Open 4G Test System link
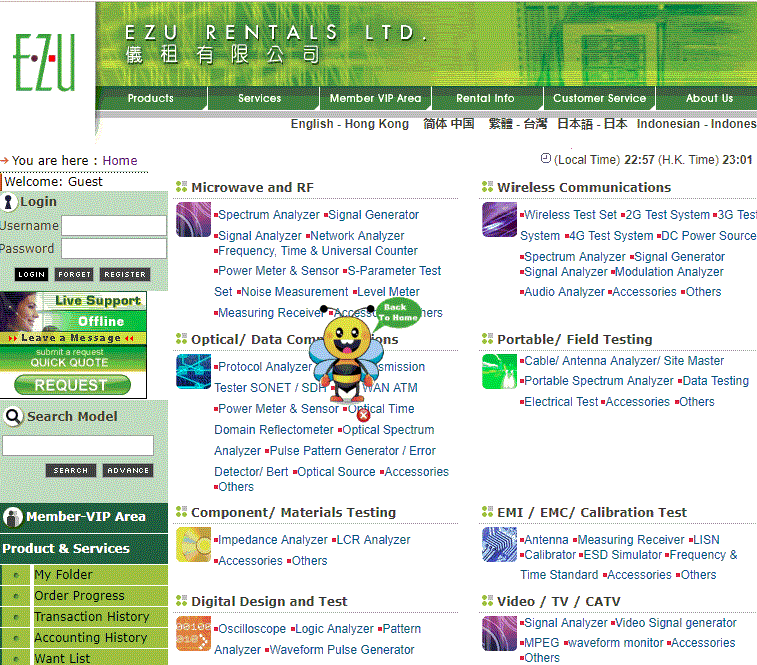Screen dimensions: 757x665 (611, 236)
